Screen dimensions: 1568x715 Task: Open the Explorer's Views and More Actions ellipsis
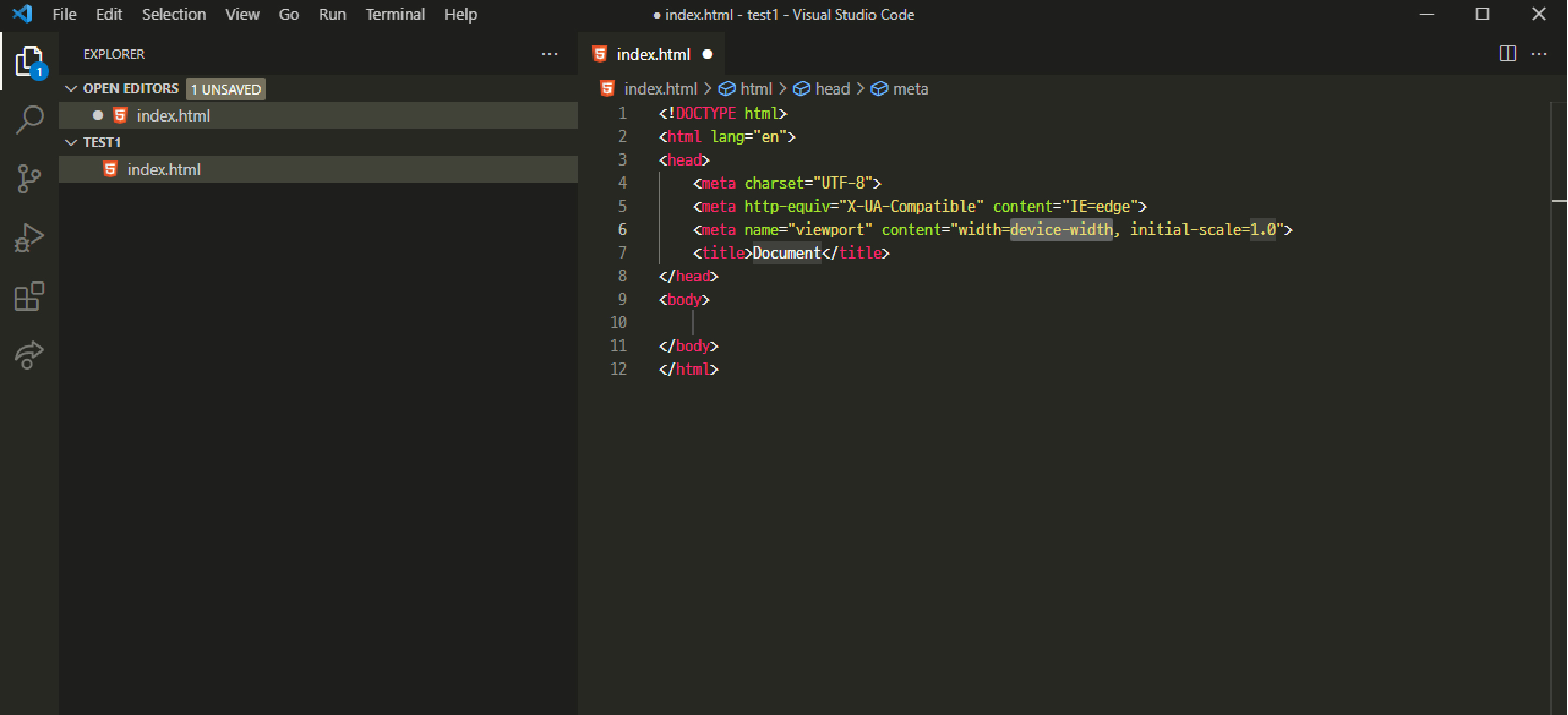[x=550, y=53]
